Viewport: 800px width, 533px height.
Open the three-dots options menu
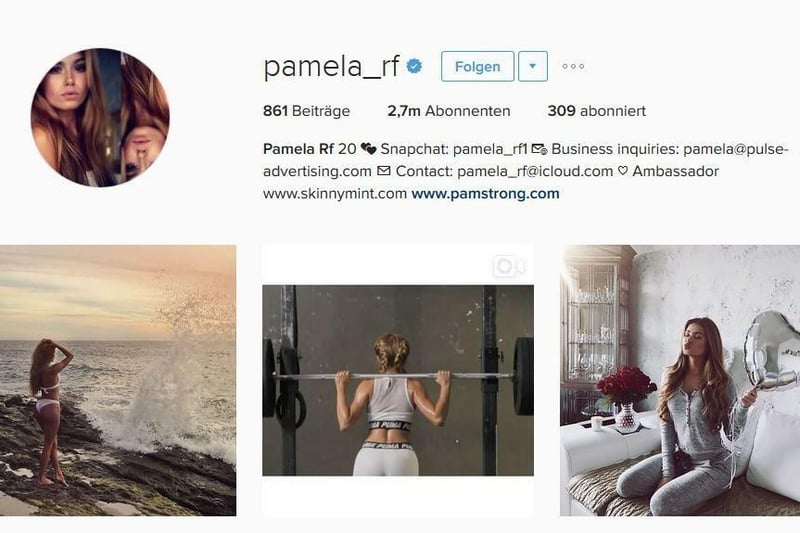coord(573,66)
